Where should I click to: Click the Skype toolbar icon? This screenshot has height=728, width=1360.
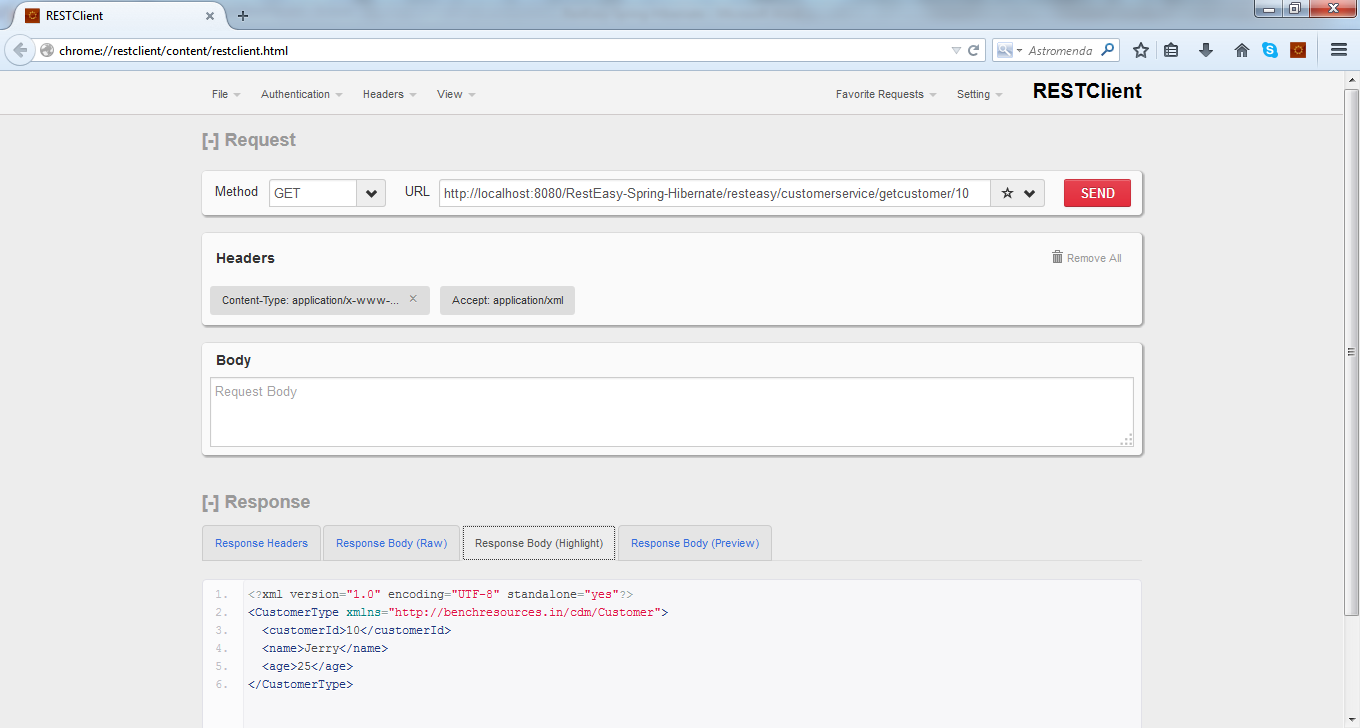tap(1269, 49)
